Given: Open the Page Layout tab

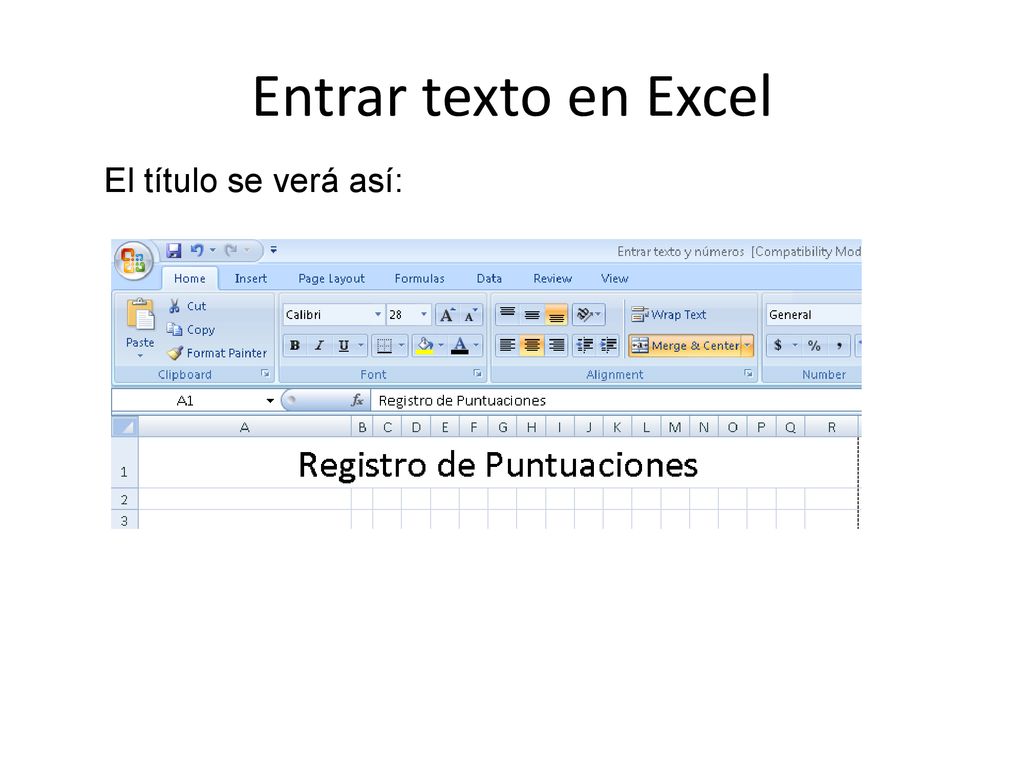Looking at the screenshot, I should (x=331, y=278).
